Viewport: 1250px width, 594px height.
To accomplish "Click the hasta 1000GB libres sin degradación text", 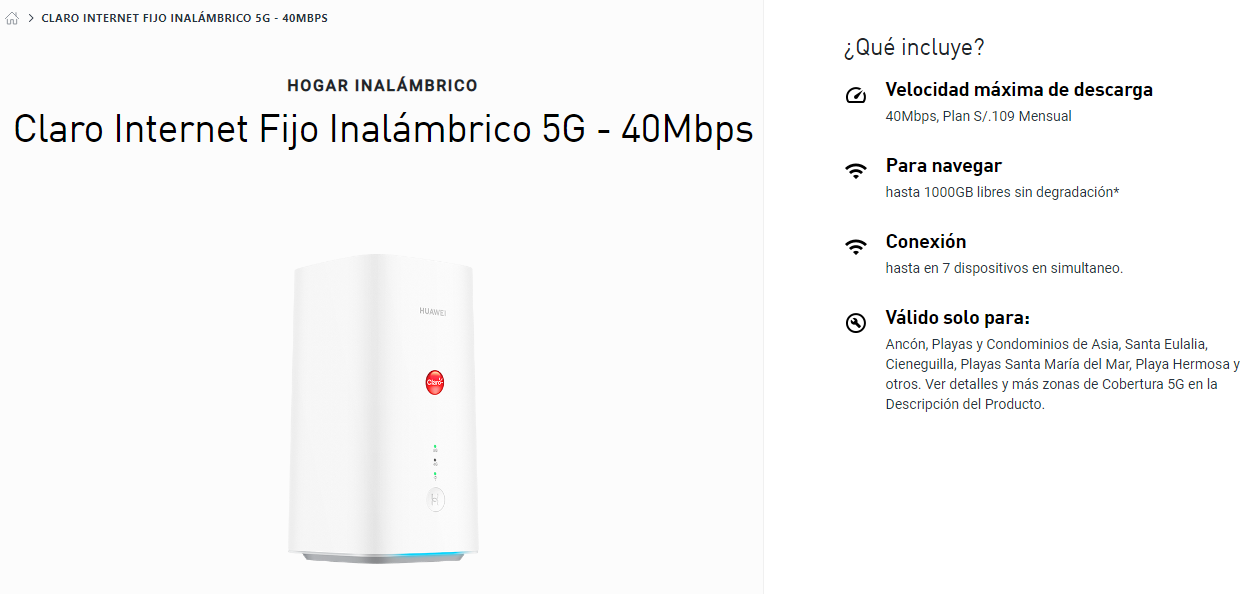I will 1002,192.
